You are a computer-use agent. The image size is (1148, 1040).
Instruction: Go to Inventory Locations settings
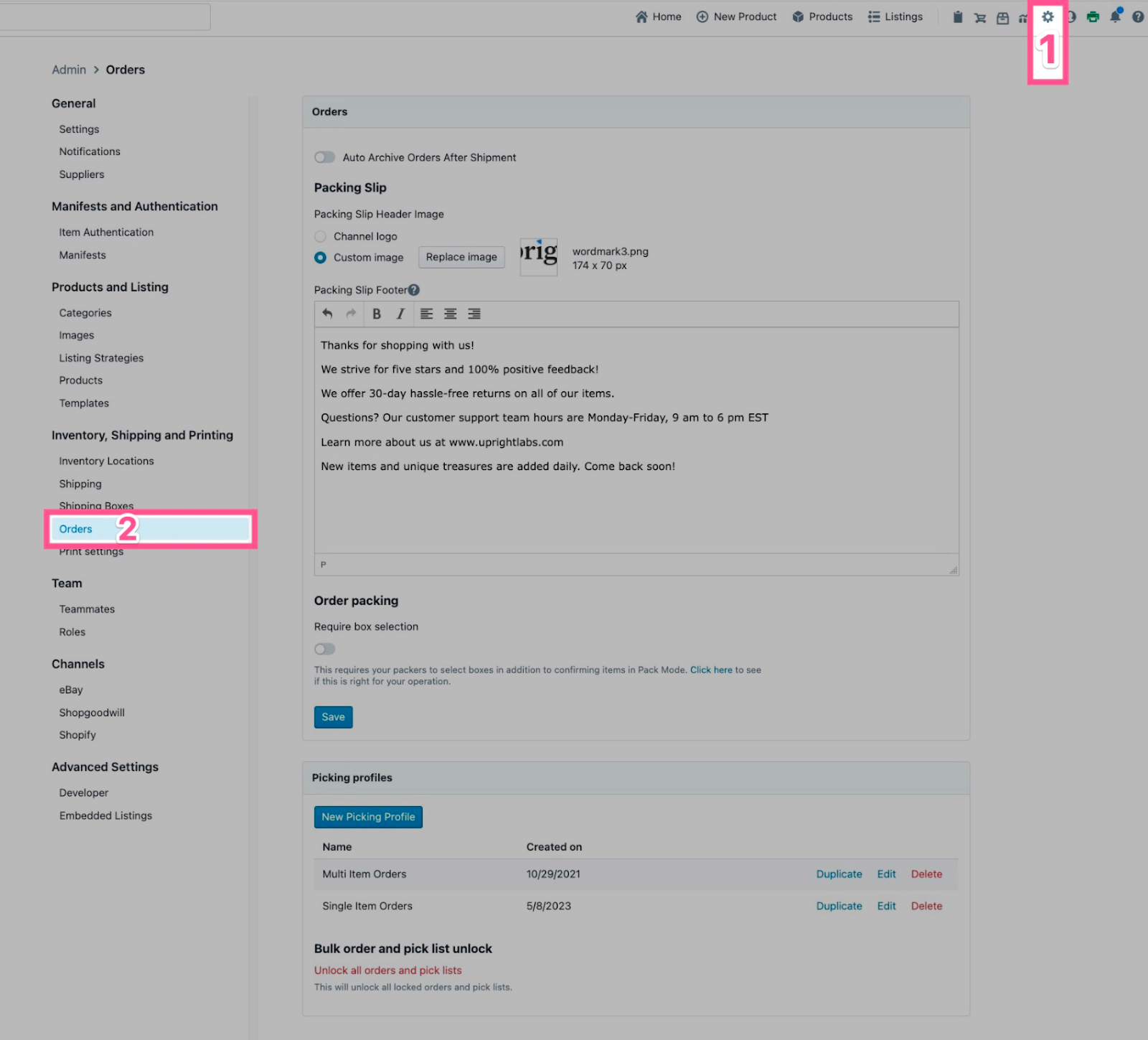click(x=106, y=461)
